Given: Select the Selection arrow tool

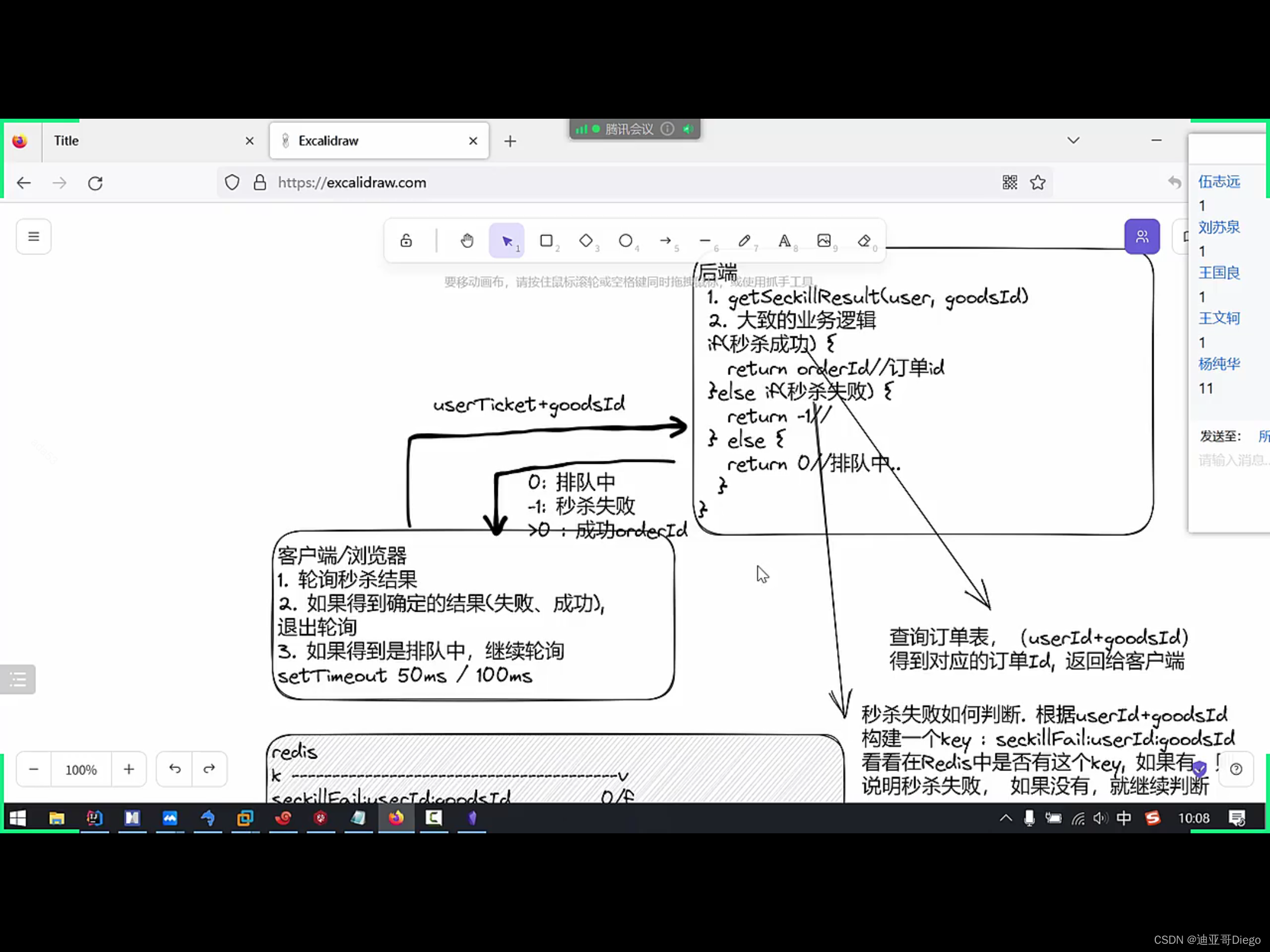Looking at the screenshot, I should [x=507, y=240].
